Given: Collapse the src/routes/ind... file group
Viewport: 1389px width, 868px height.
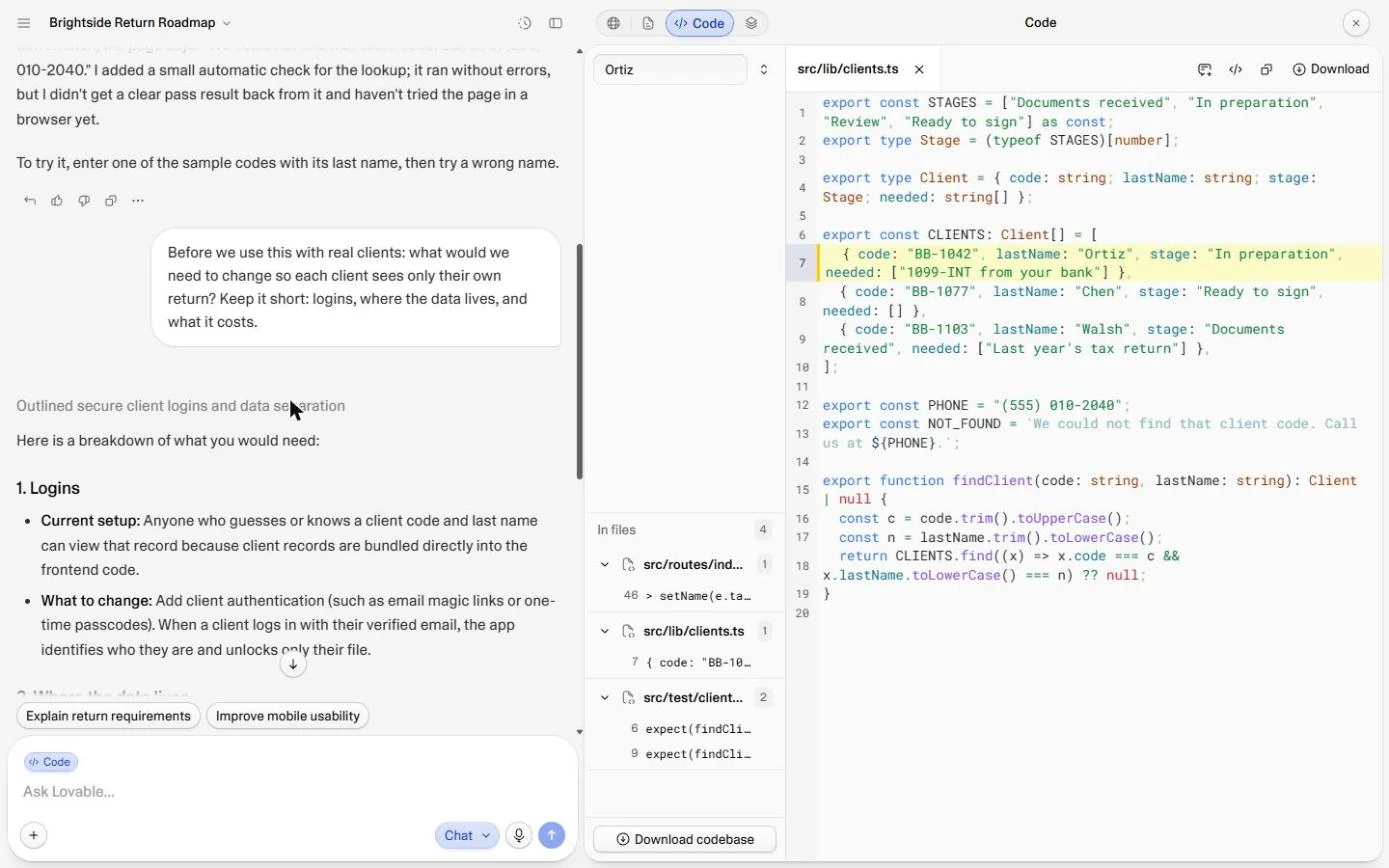Looking at the screenshot, I should (x=605, y=565).
